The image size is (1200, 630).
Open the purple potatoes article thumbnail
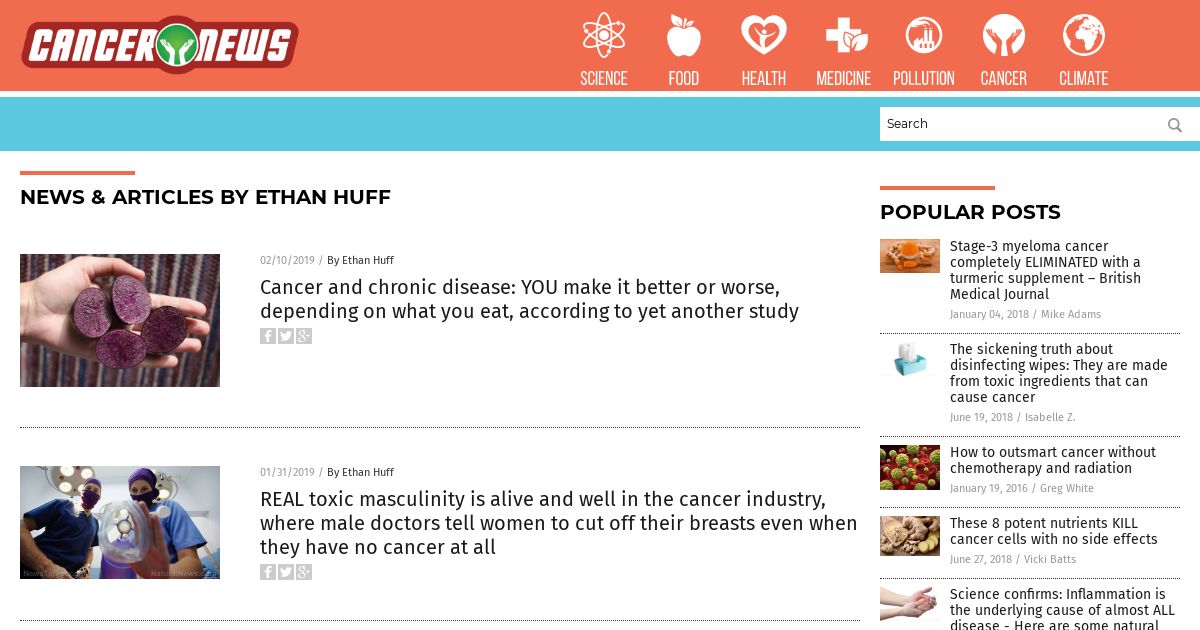point(120,320)
